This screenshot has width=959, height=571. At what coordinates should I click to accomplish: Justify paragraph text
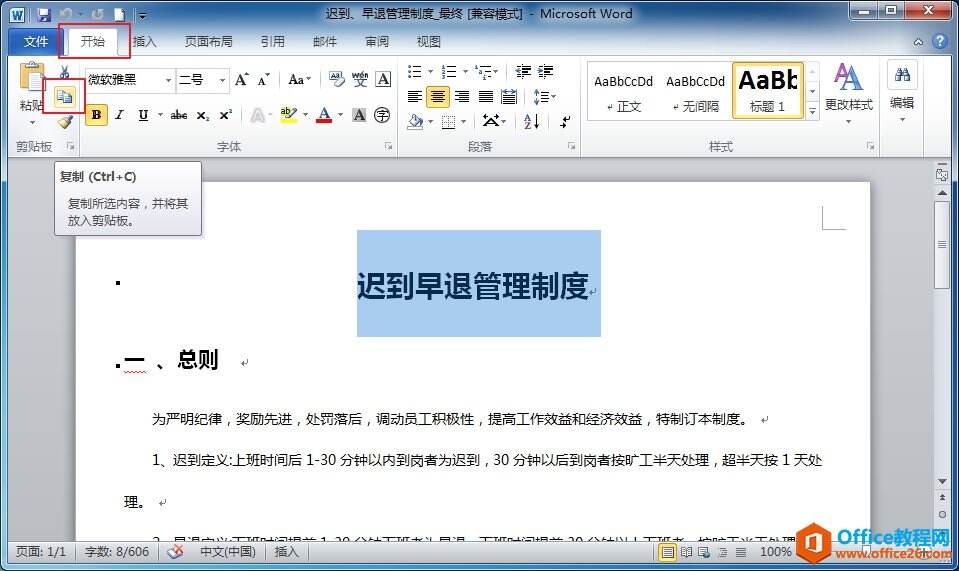tap(486, 97)
